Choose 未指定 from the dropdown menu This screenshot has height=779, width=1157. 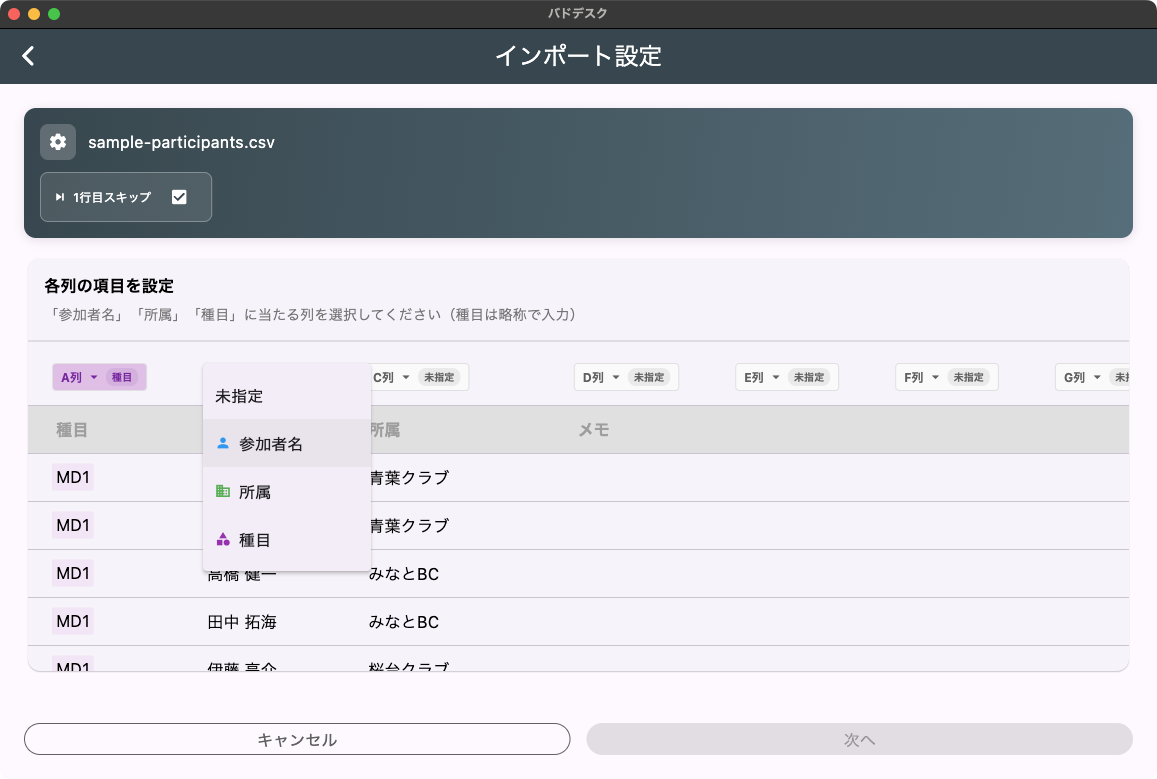point(287,396)
